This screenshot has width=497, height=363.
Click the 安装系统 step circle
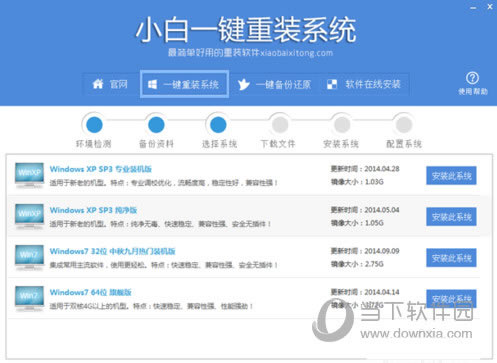pos(342,125)
